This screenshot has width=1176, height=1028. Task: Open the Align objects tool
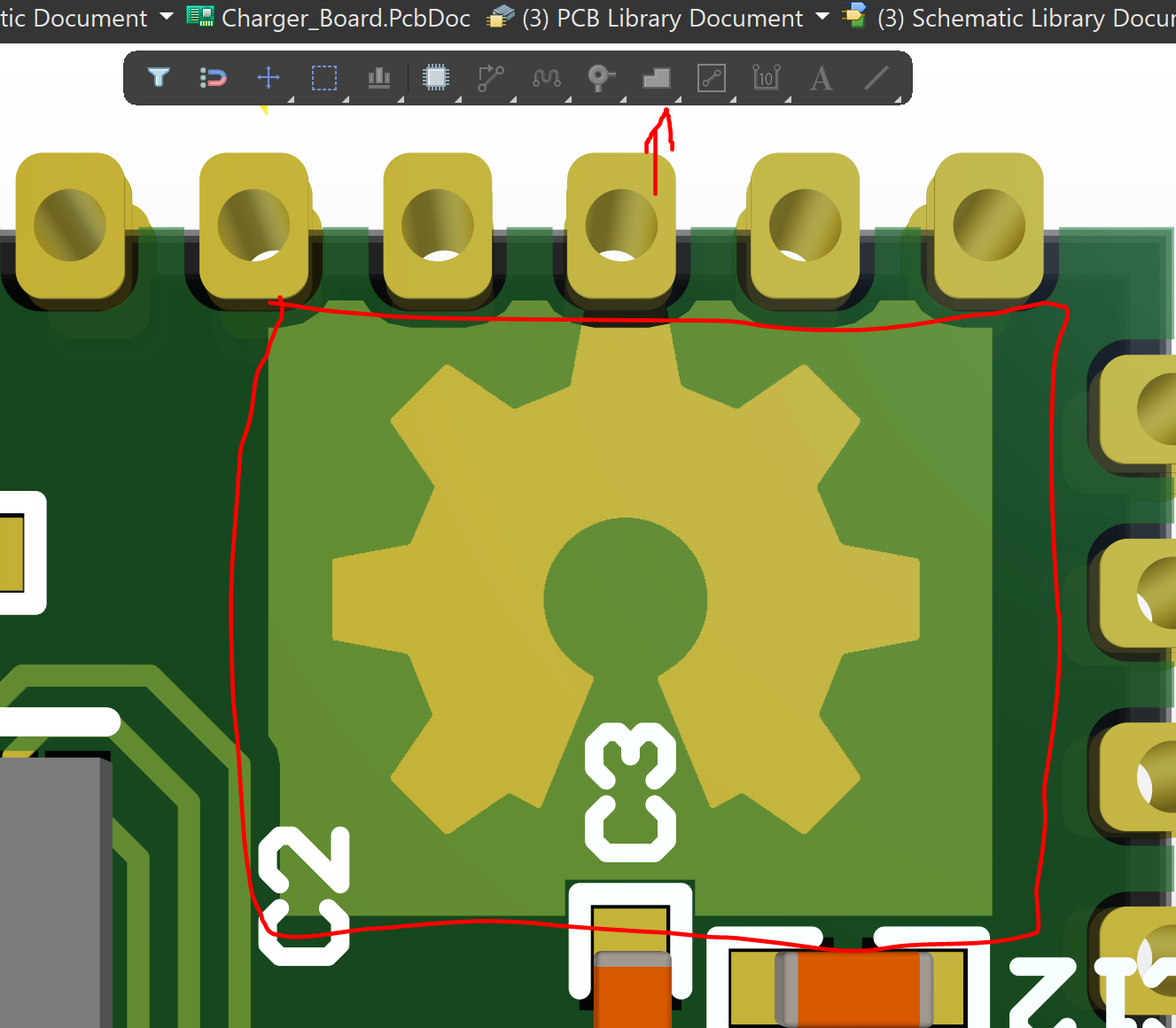[x=379, y=78]
